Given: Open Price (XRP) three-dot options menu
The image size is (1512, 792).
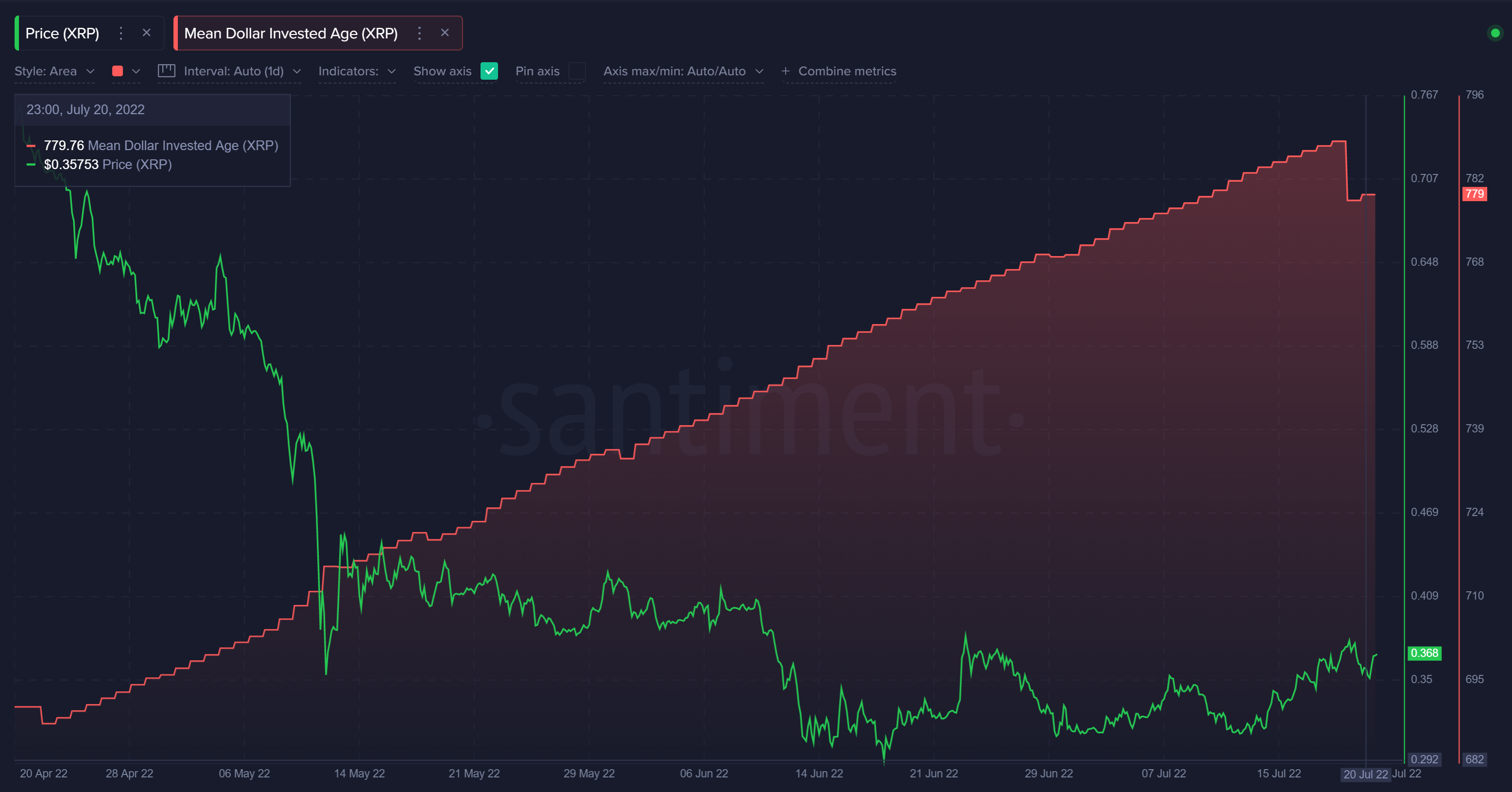Looking at the screenshot, I should tap(121, 34).
